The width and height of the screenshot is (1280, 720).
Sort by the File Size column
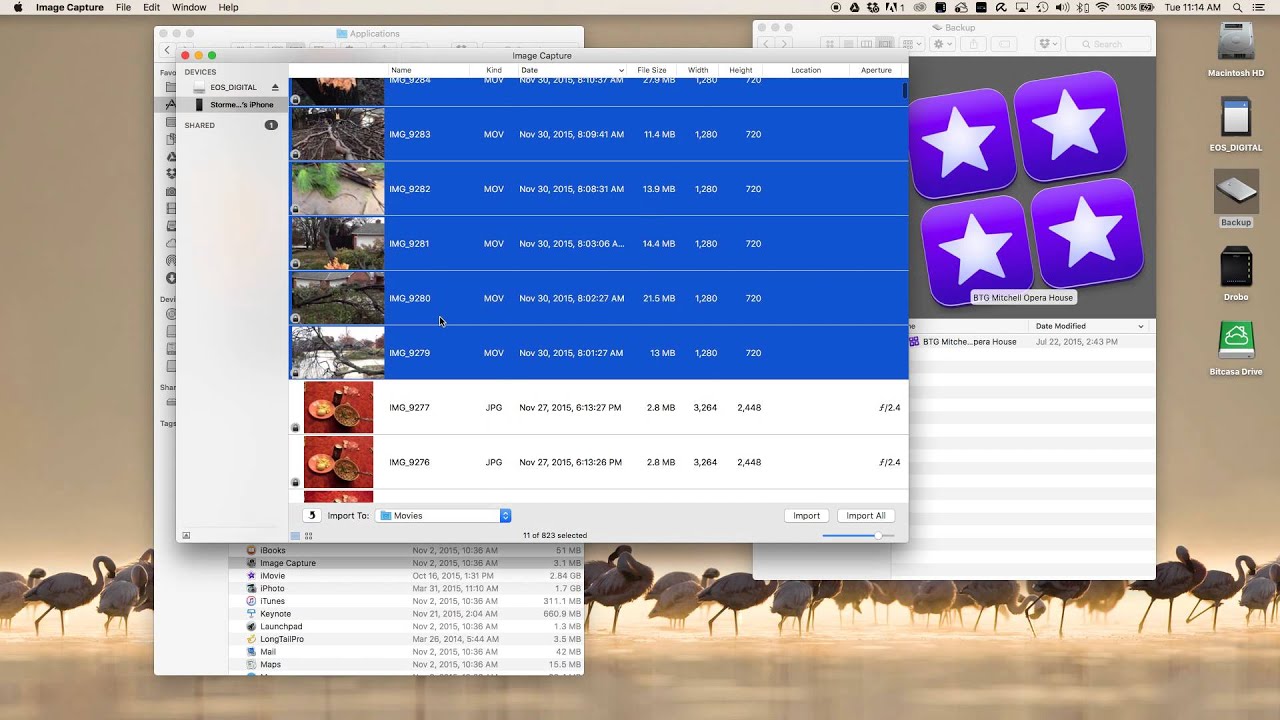point(652,70)
